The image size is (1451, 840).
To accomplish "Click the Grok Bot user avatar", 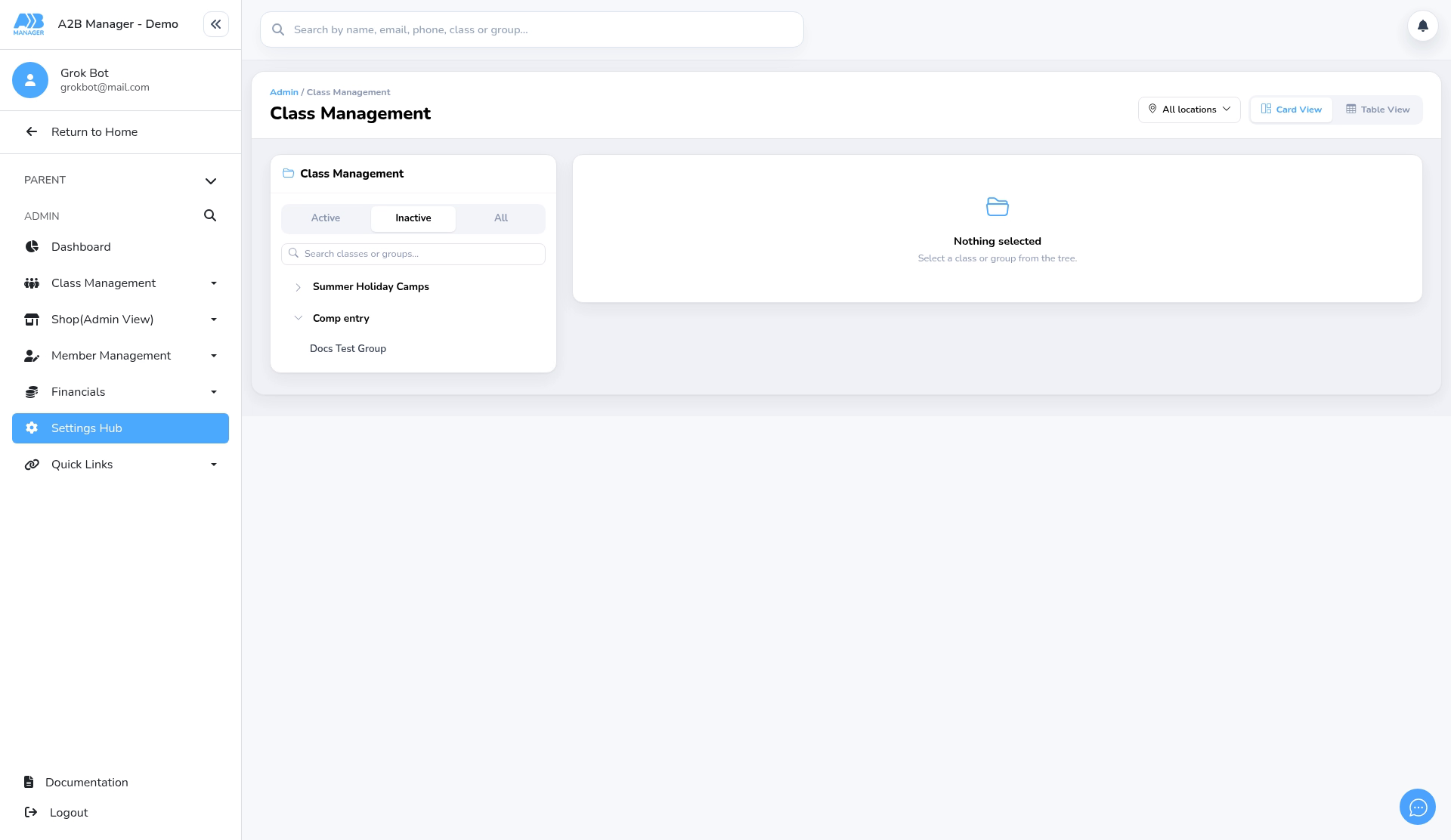I will [30, 80].
